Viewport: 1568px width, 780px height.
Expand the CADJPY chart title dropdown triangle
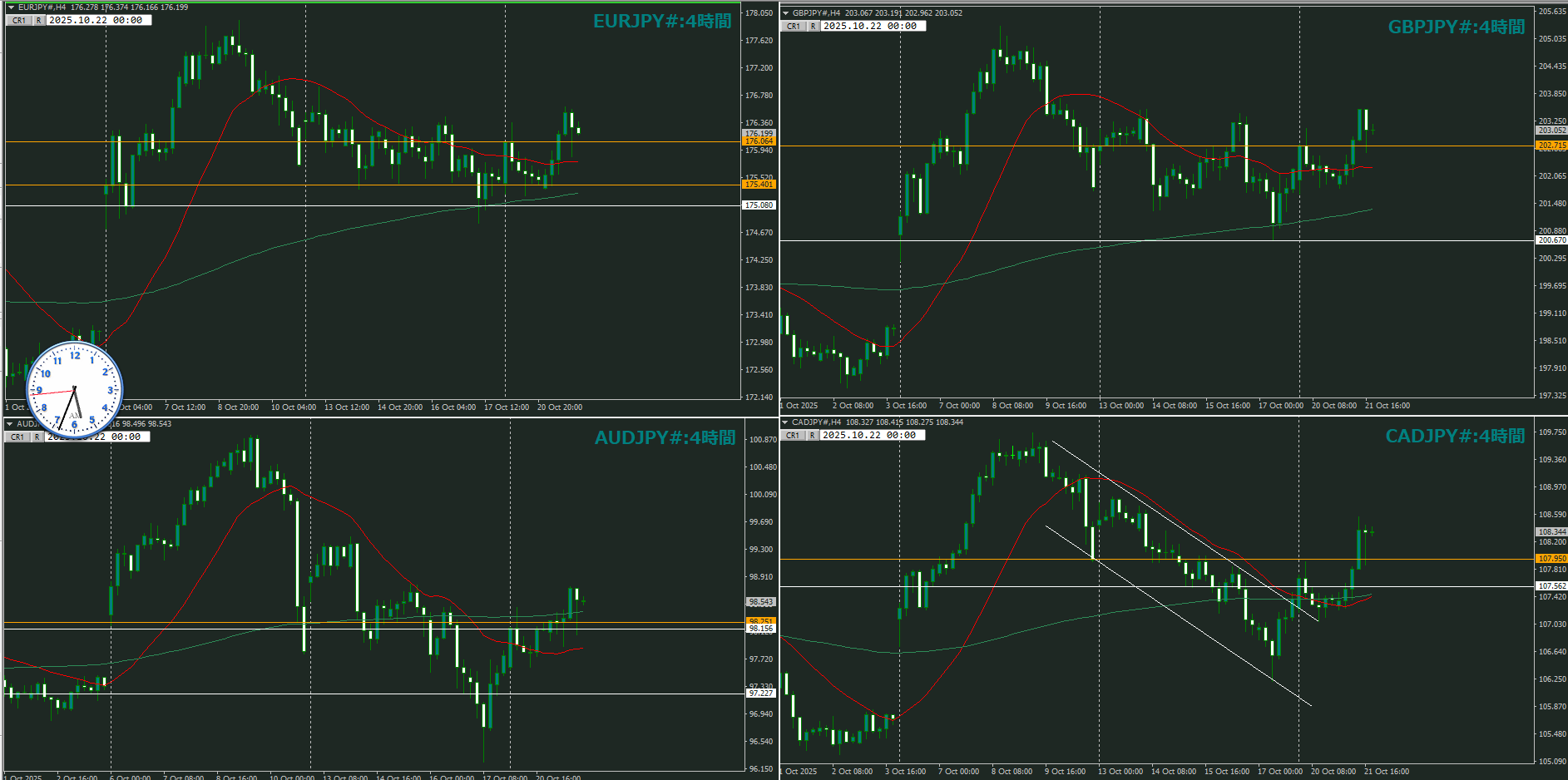785,422
